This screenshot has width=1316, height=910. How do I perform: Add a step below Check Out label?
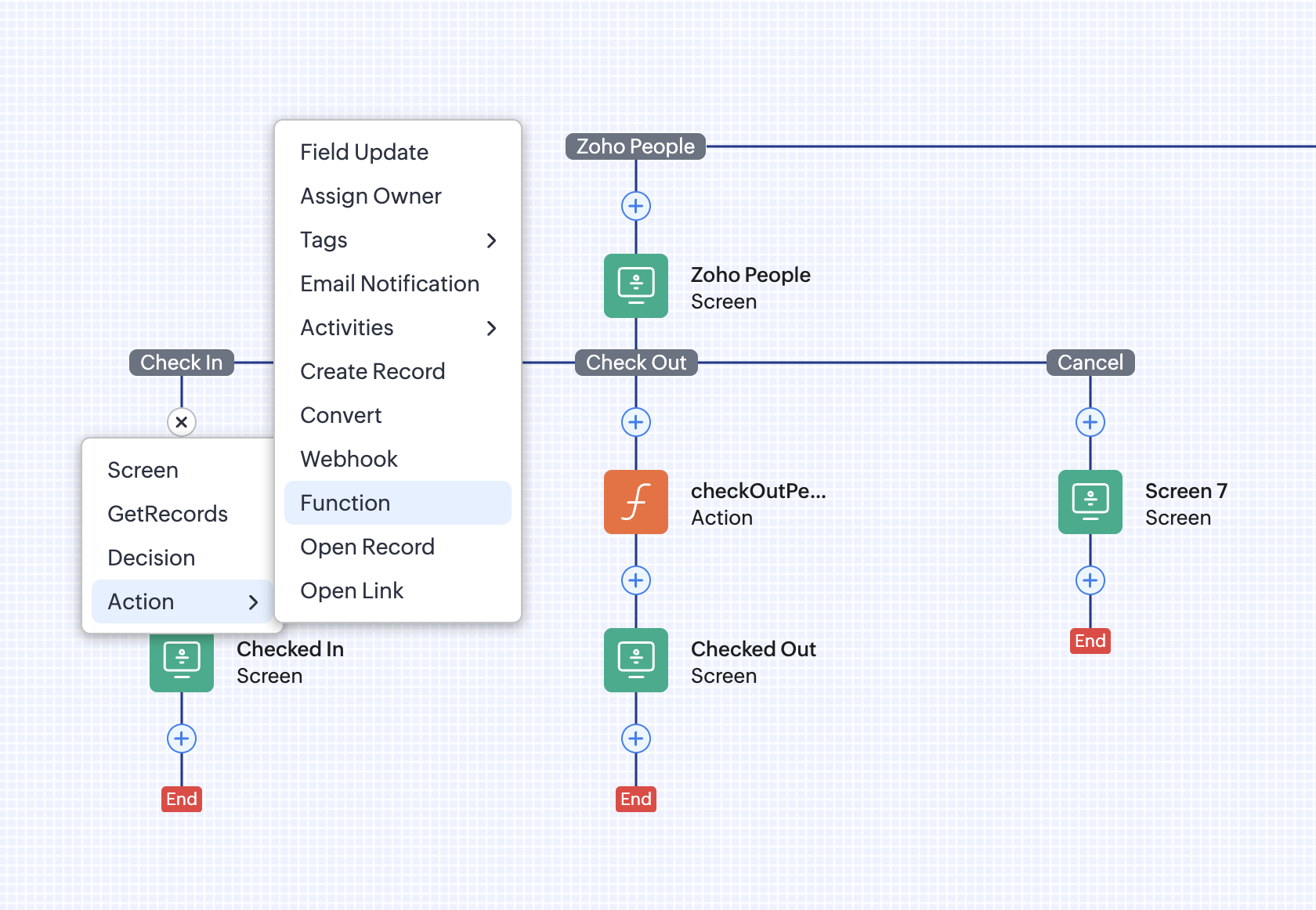coord(636,422)
